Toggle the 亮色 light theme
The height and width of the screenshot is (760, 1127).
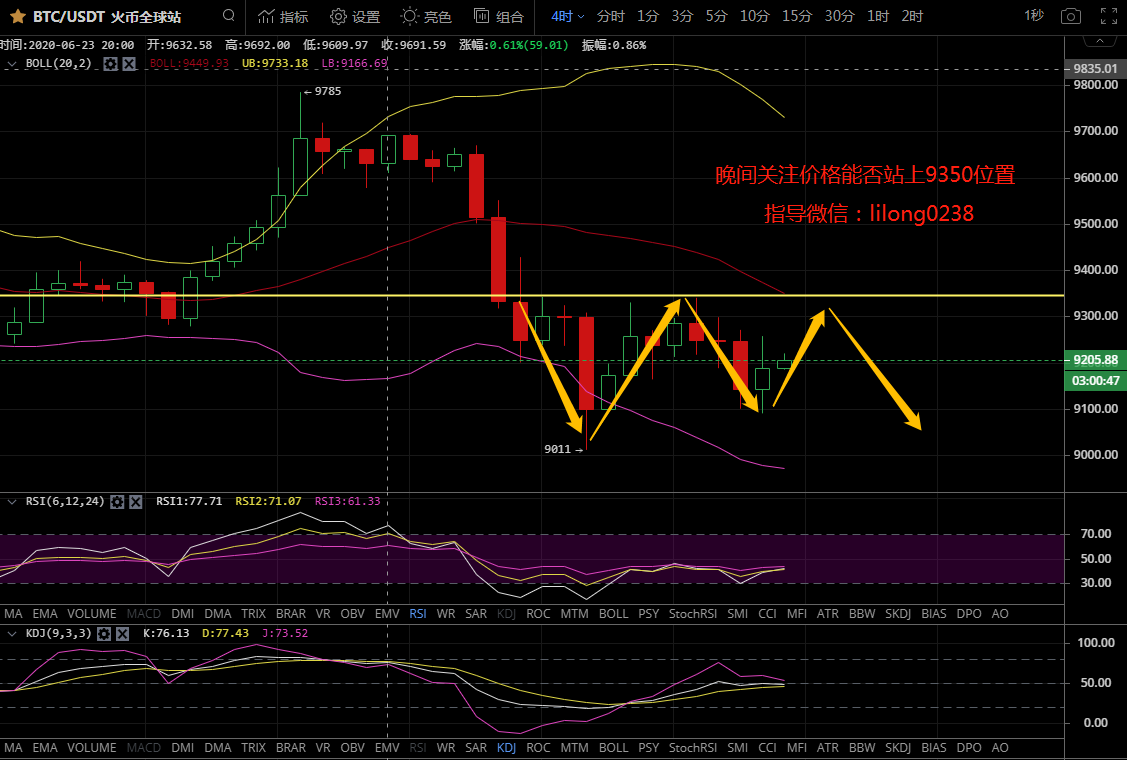point(426,16)
